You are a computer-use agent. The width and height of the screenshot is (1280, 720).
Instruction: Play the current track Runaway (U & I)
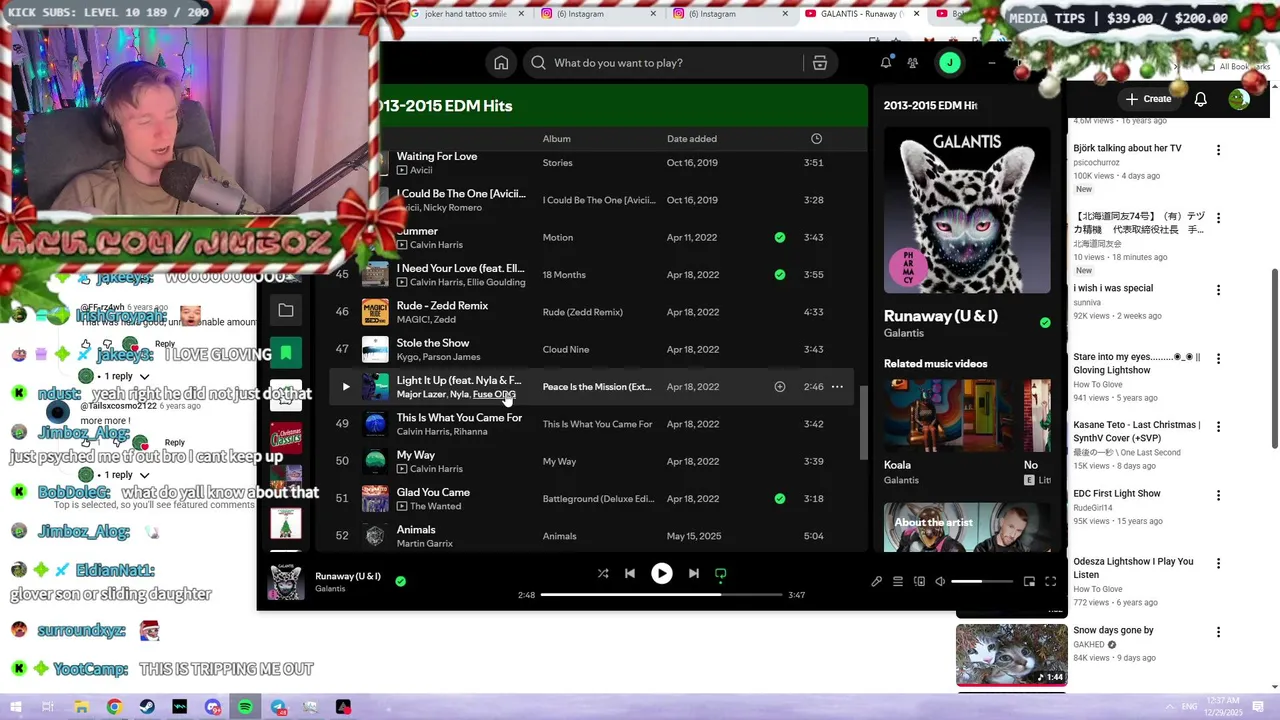[662, 574]
